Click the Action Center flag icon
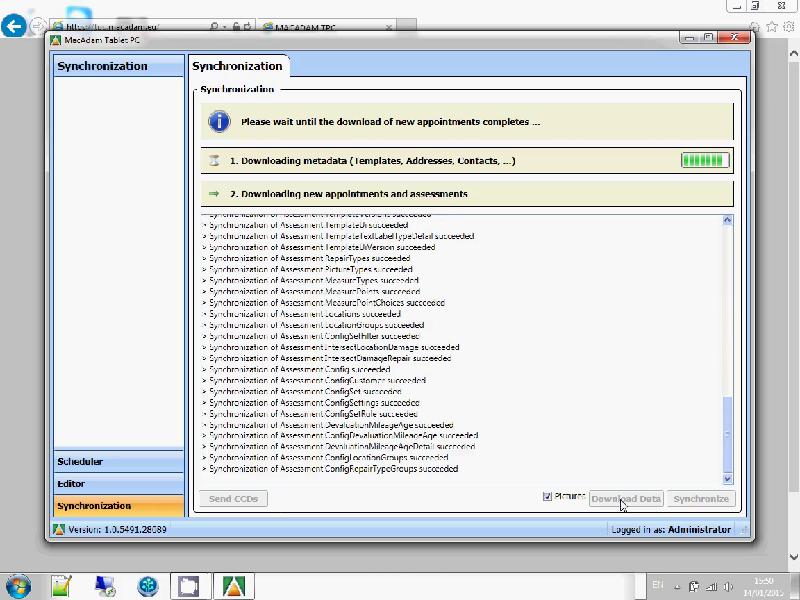This screenshot has width=800, height=600. [x=695, y=586]
